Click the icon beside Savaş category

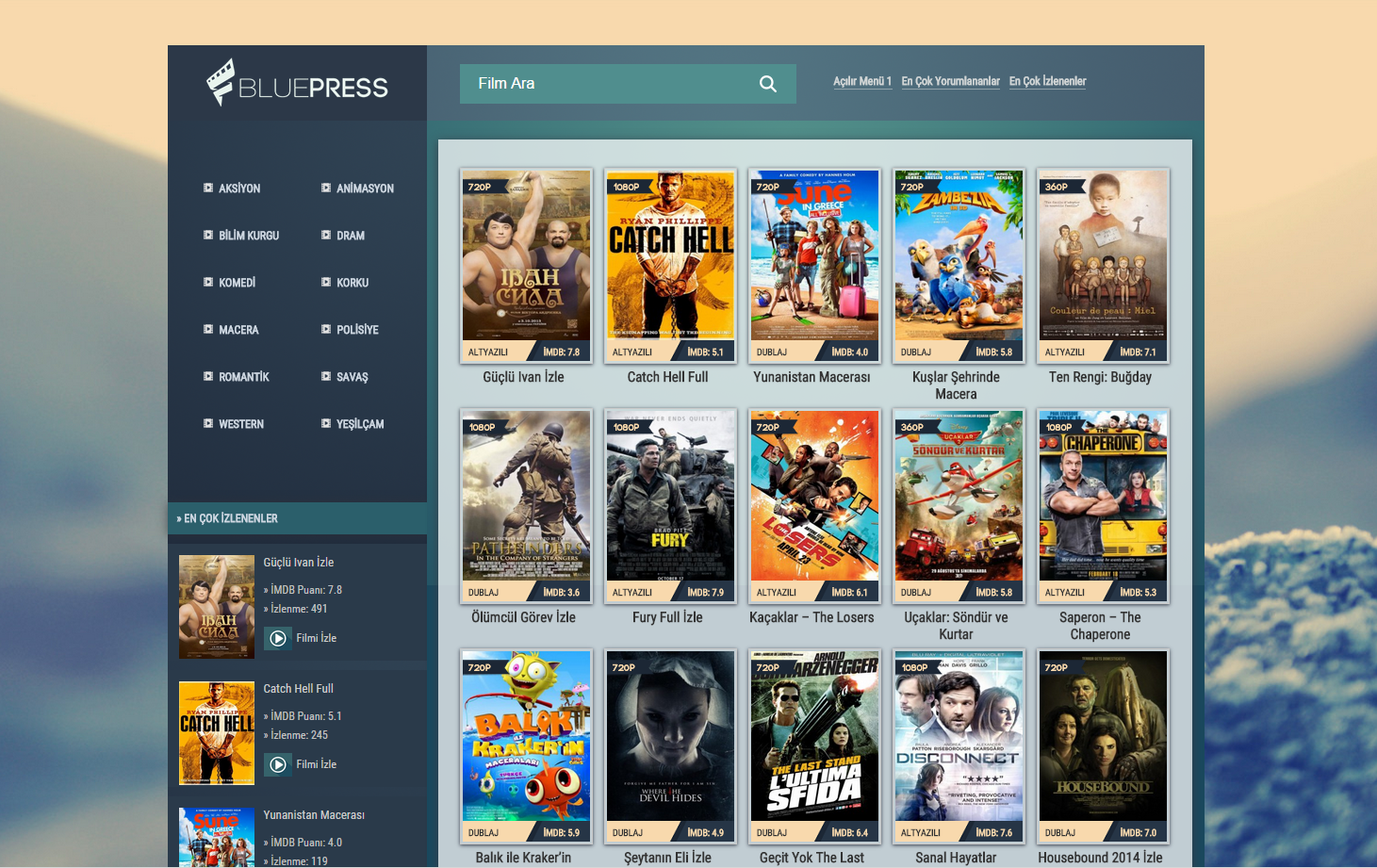point(326,376)
